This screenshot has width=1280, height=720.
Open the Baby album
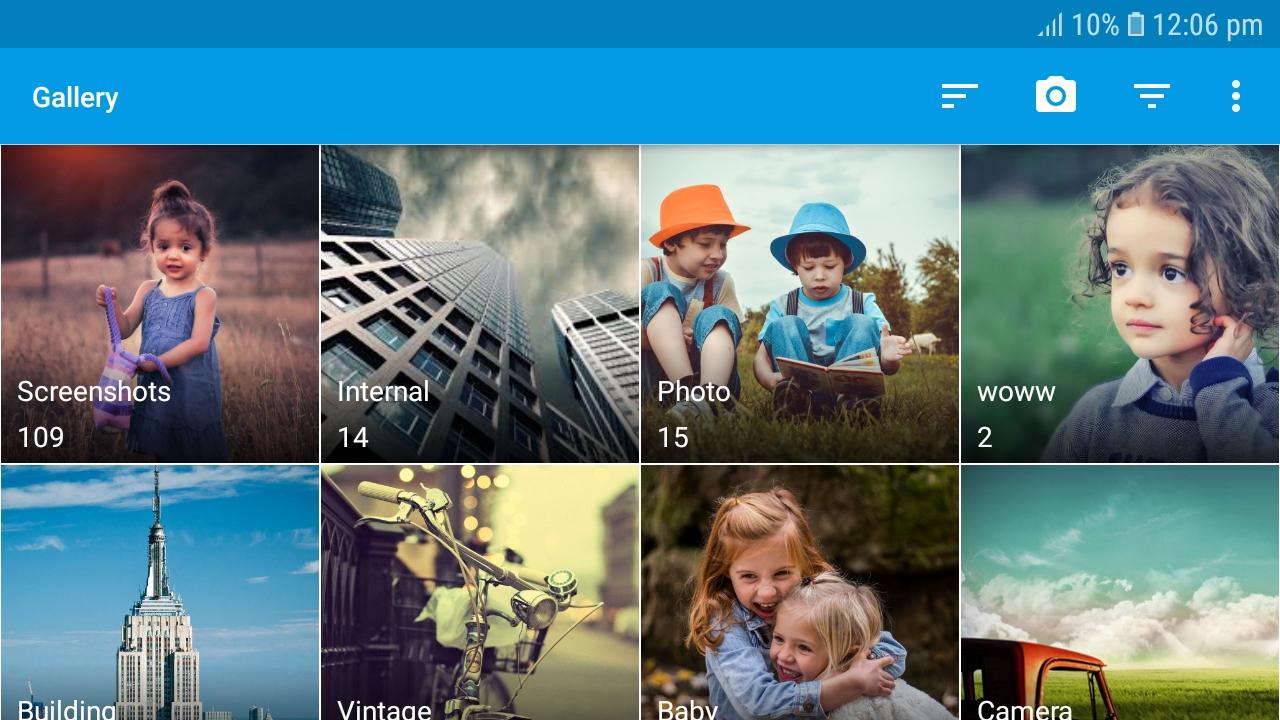tap(800, 593)
